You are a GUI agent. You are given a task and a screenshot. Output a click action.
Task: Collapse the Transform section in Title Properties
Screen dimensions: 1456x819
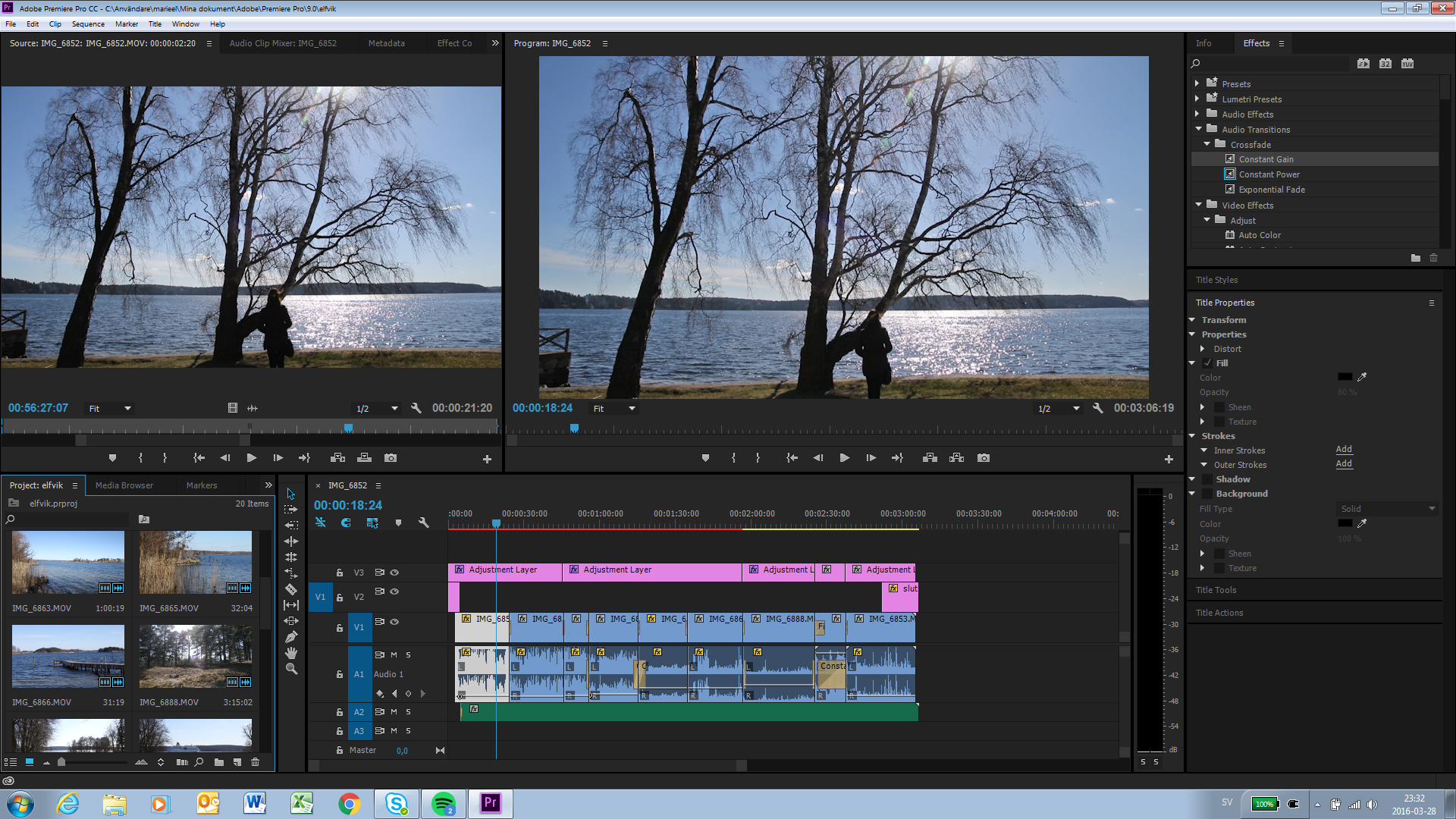[1192, 320]
